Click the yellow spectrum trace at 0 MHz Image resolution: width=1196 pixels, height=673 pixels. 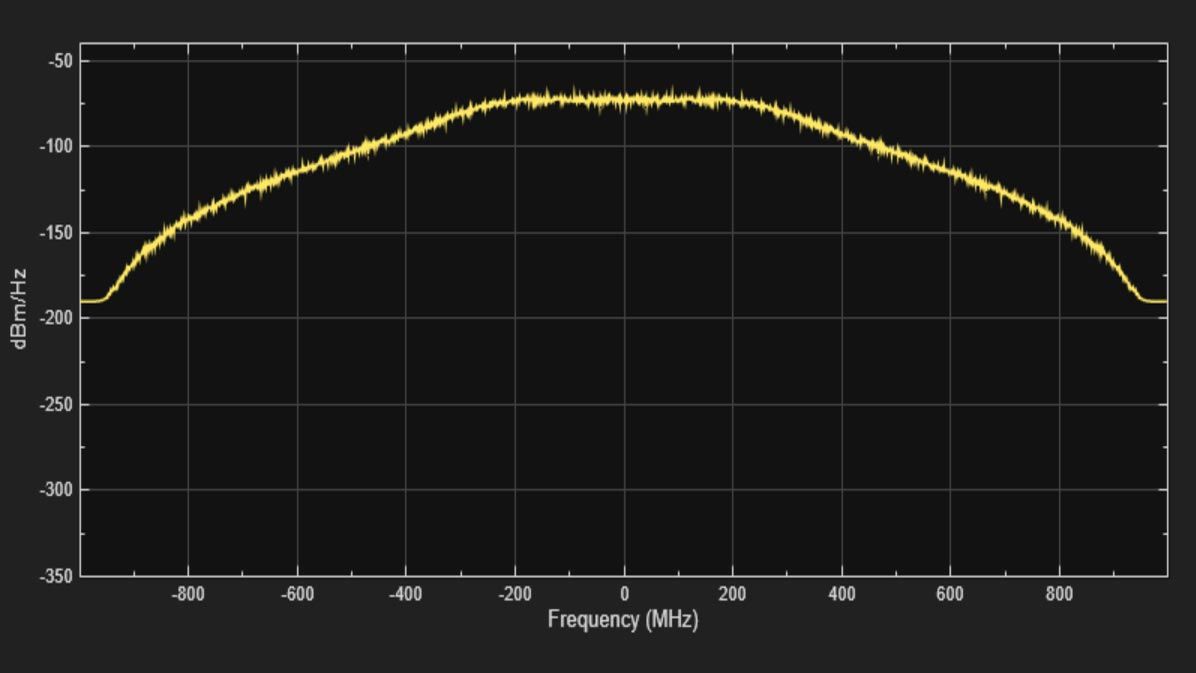(624, 100)
